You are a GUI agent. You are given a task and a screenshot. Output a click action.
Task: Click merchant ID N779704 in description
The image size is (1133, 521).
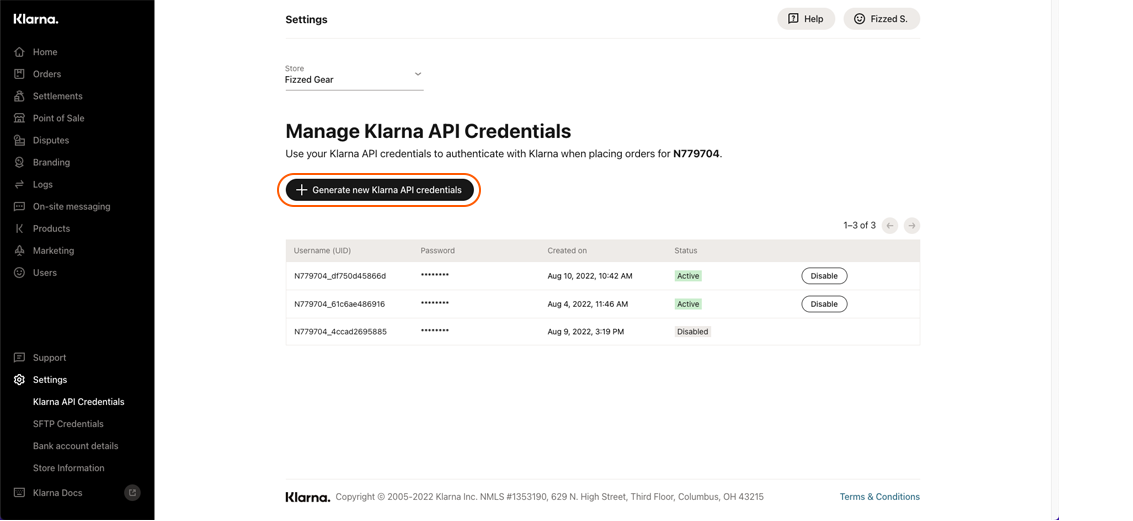[696, 154]
